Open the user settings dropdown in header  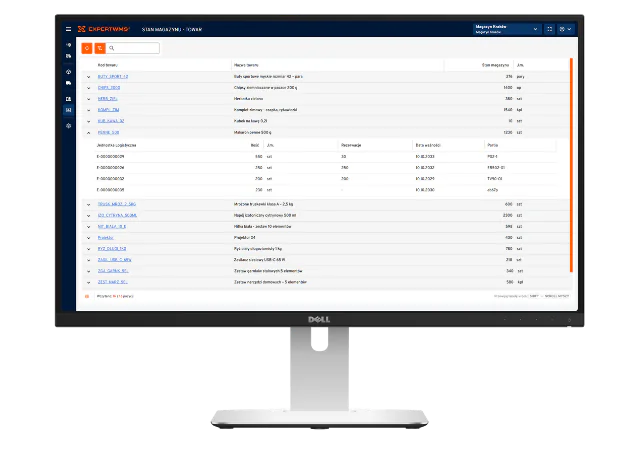565,29
